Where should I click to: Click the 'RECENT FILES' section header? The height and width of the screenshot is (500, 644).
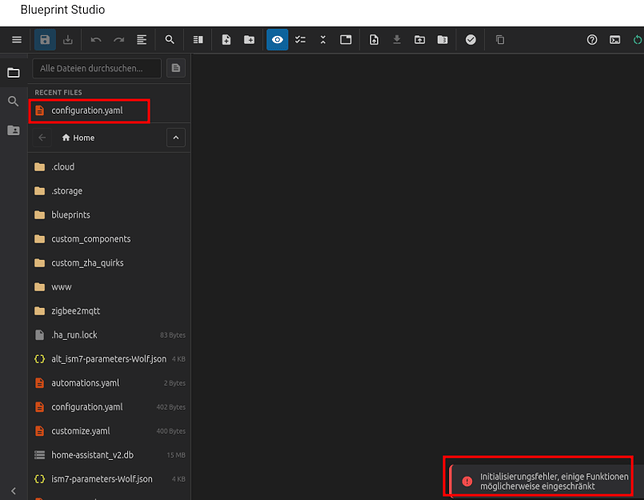tap(58, 92)
